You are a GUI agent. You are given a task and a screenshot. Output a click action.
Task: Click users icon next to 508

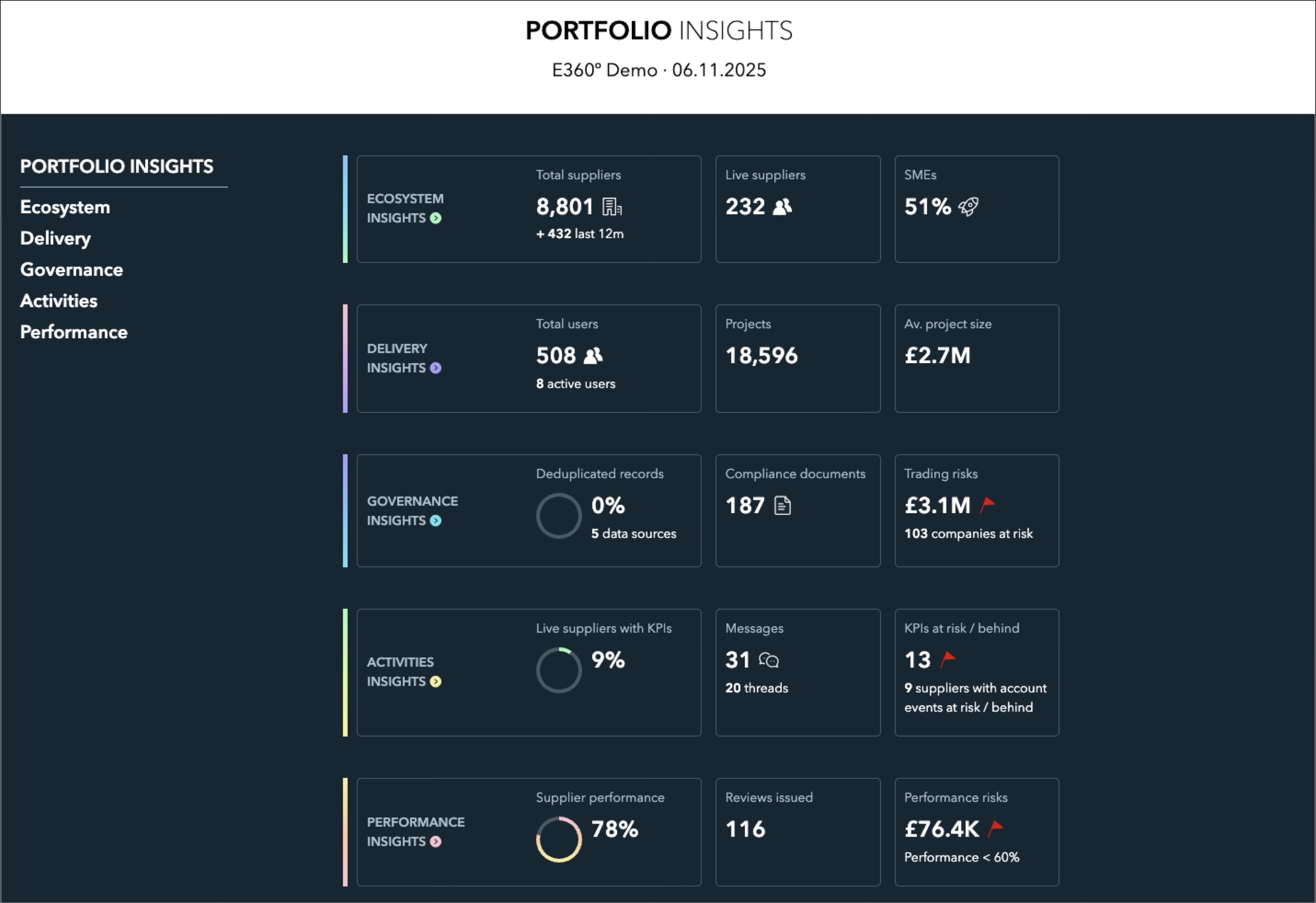point(593,356)
